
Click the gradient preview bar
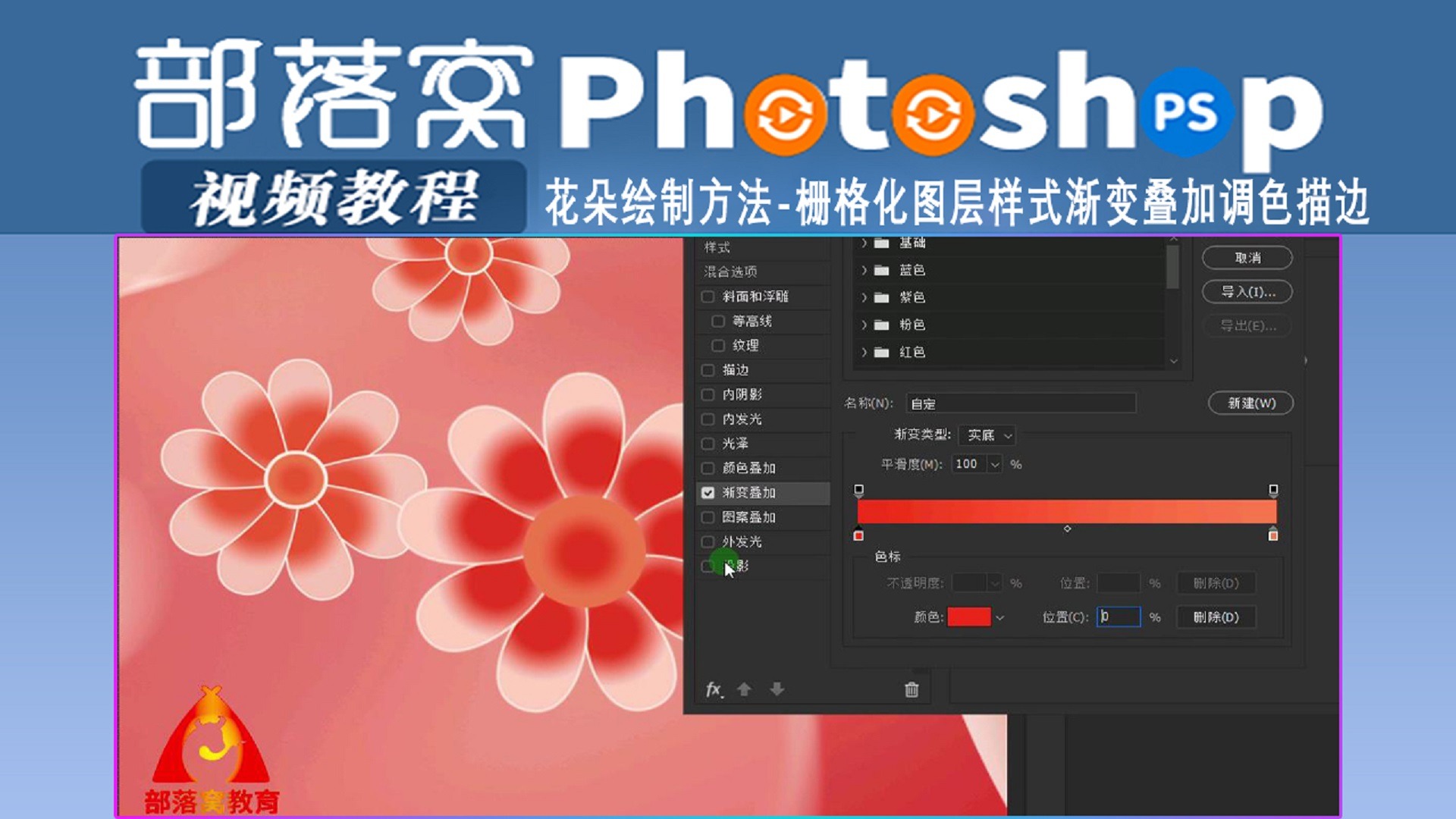click(x=1066, y=512)
